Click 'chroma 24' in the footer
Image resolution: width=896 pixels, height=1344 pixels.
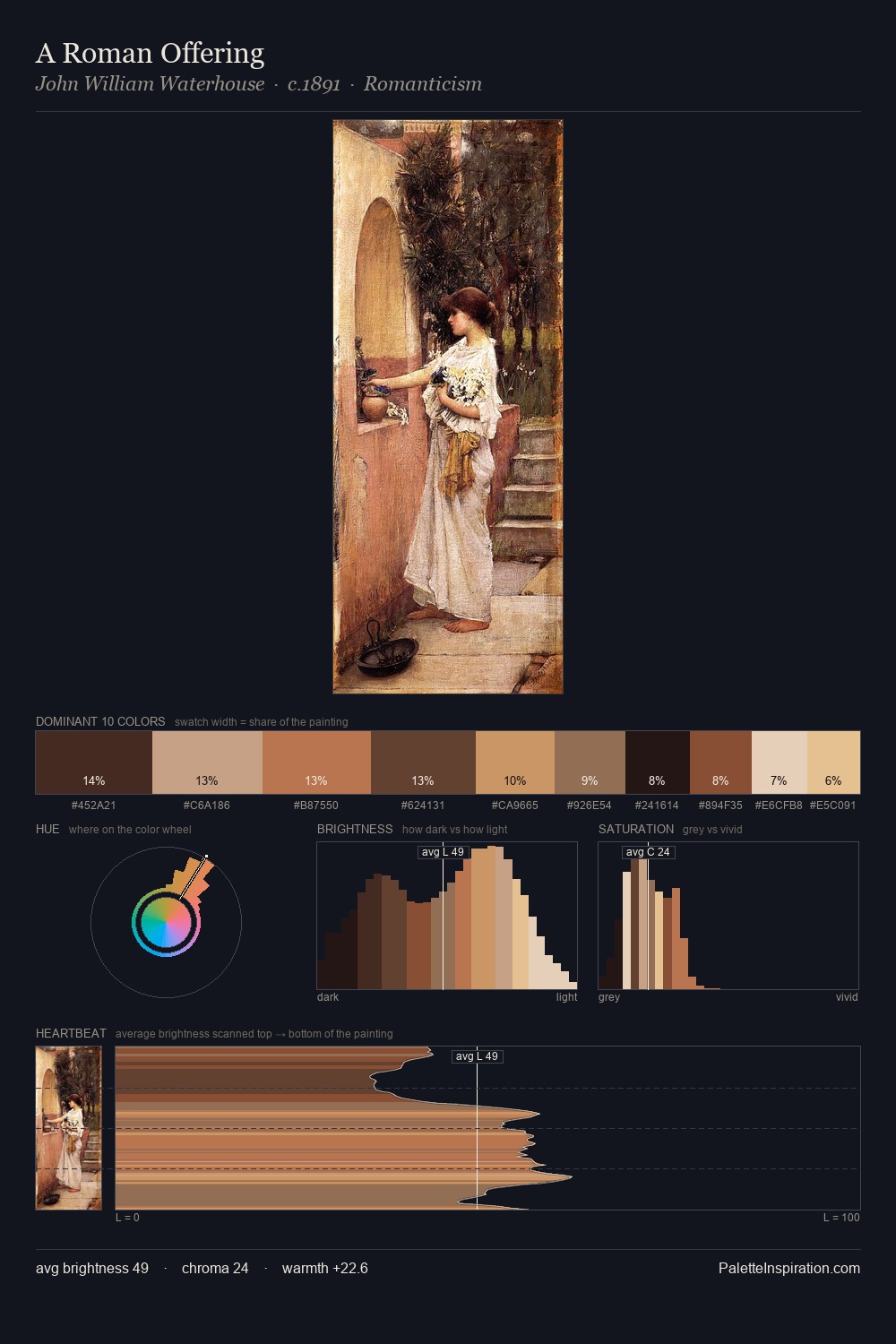215,1268
